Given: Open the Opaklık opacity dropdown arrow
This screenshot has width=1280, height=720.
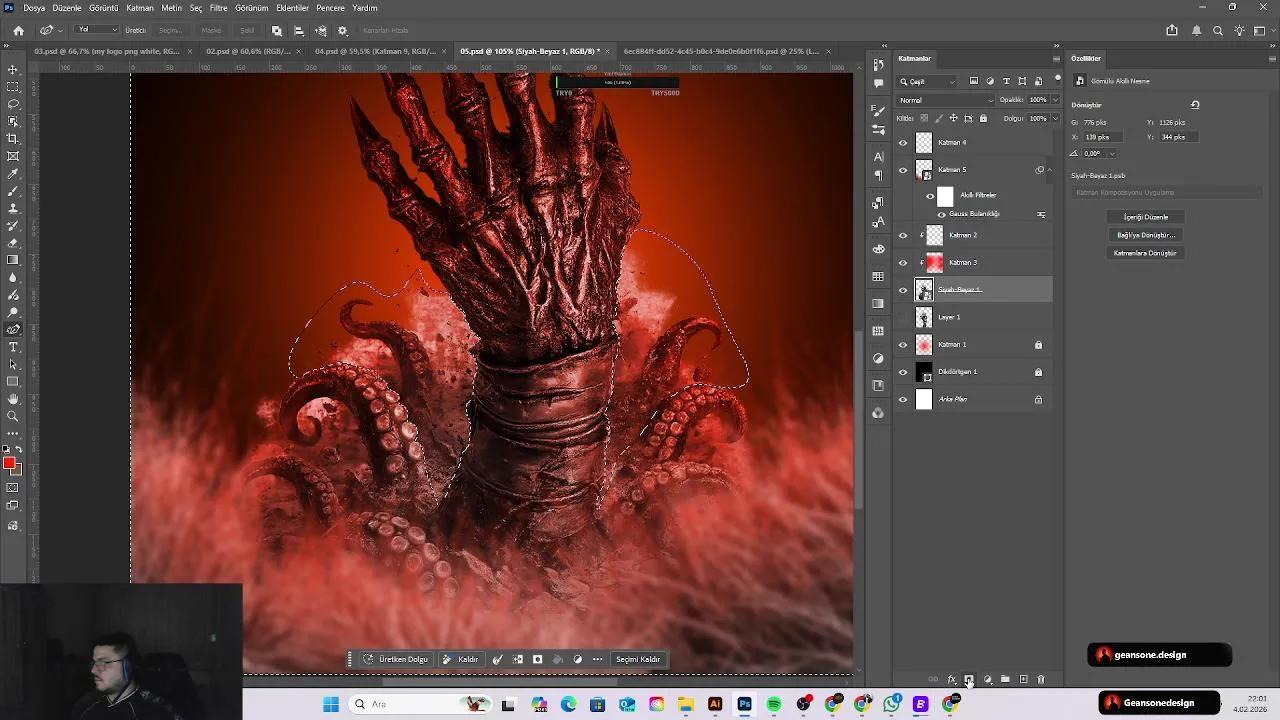Looking at the screenshot, I should 1055,100.
